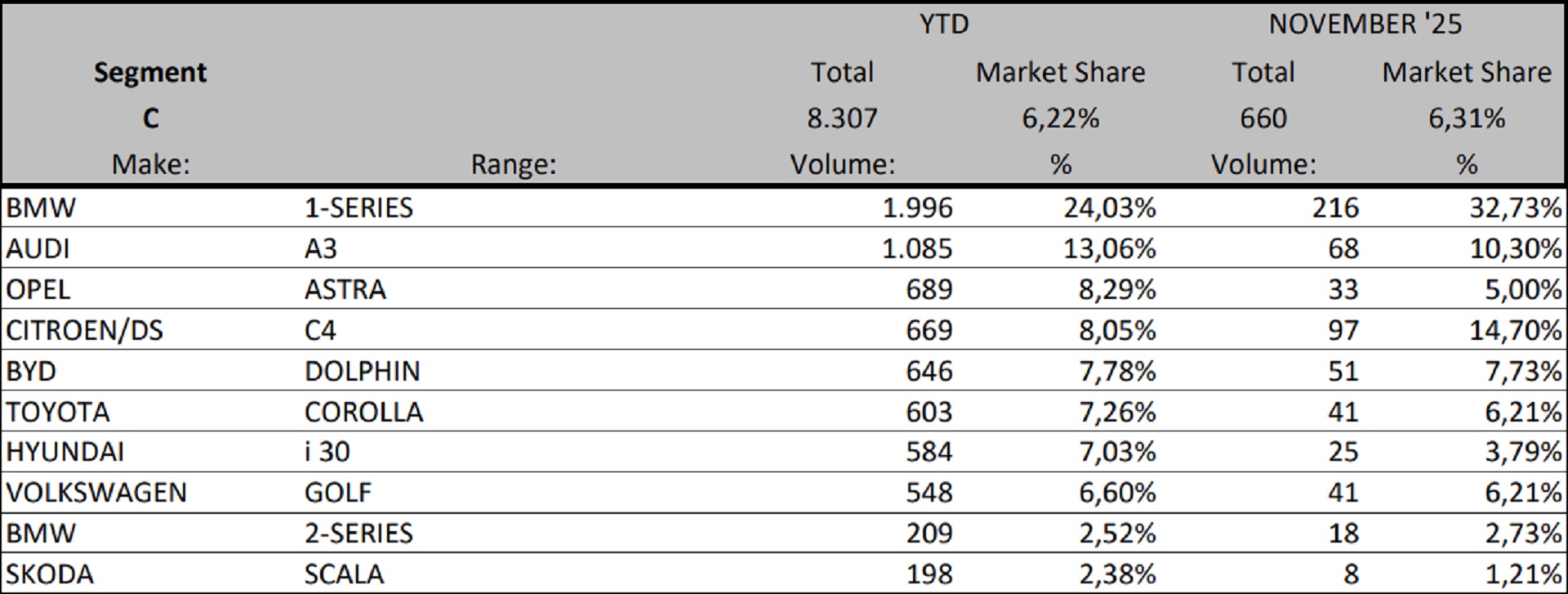Click the YTD column group header

click(x=944, y=25)
